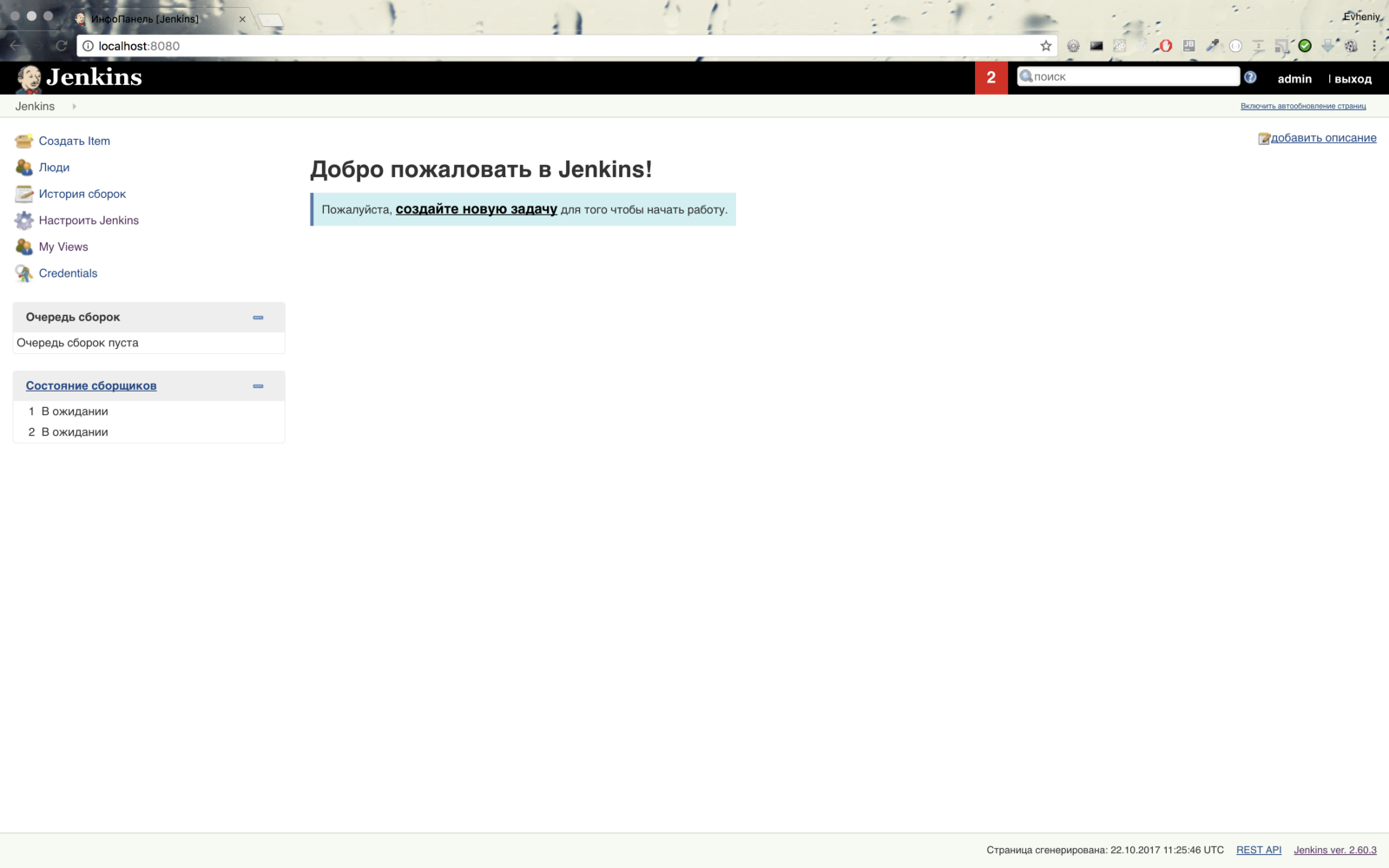
Task: Open a new browser tab
Action: click(270, 19)
